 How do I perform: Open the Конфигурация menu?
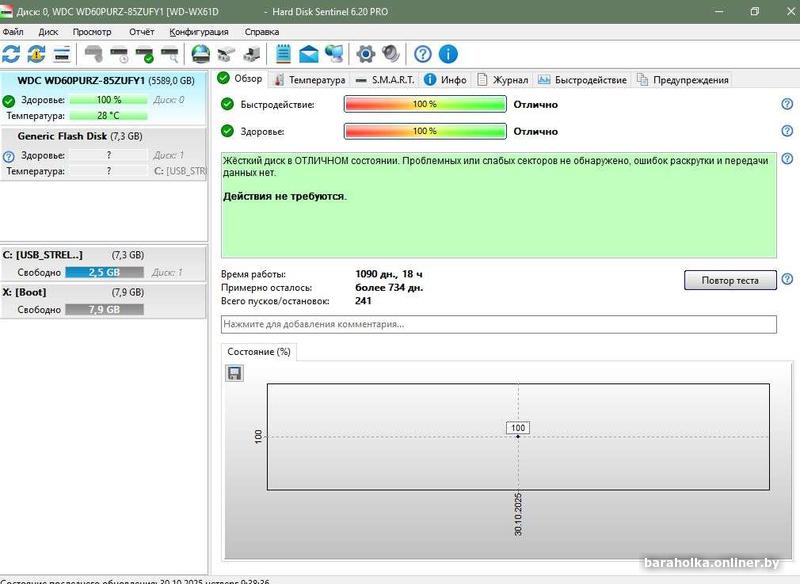199,32
